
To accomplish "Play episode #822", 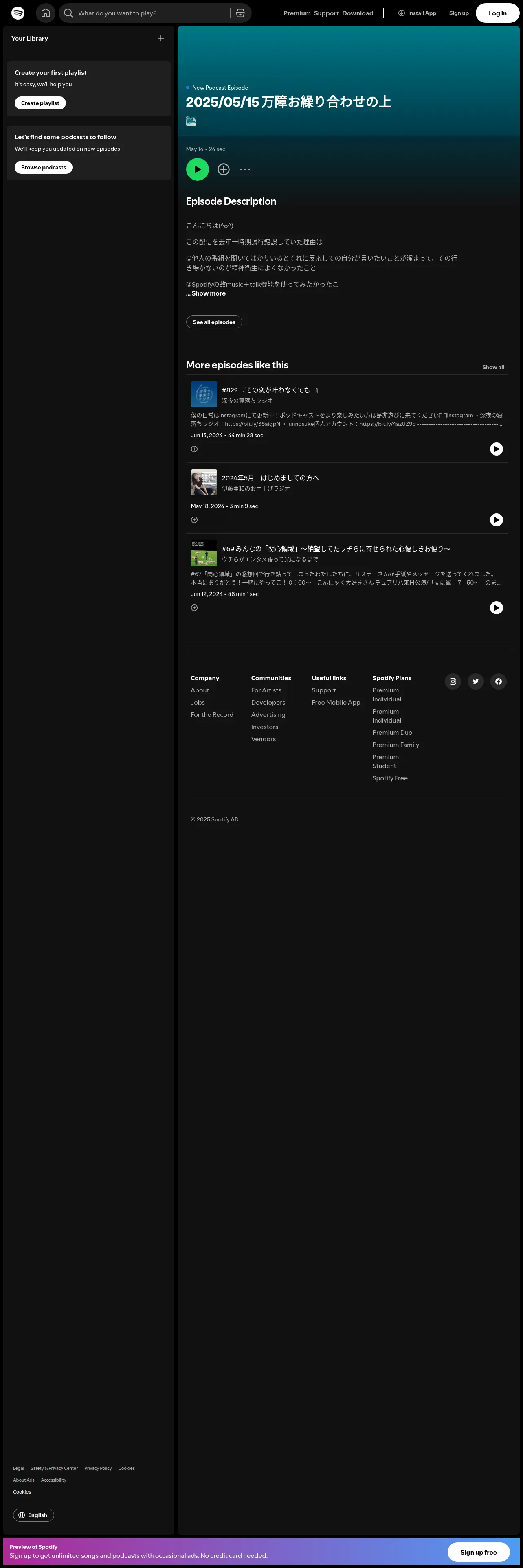I will click(x=496, y=449).
